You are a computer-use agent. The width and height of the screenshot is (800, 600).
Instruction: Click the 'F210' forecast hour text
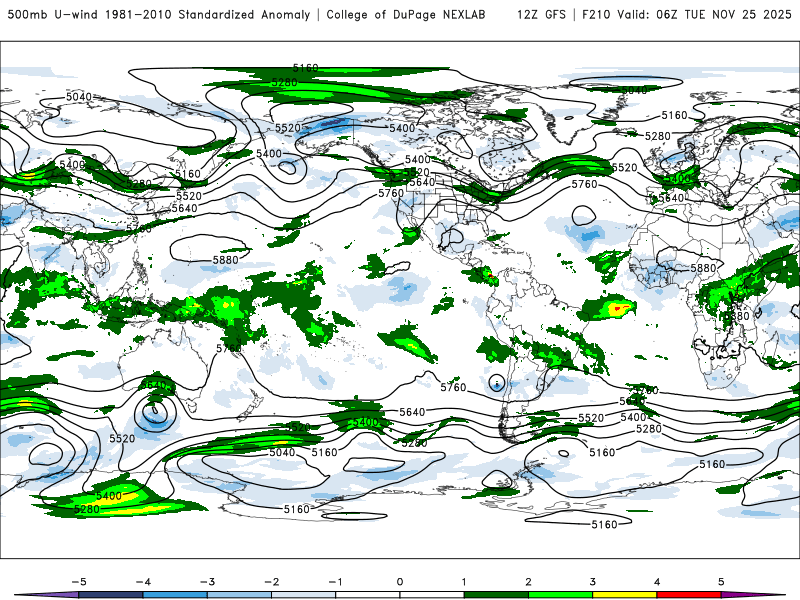(x=596, y=14)
